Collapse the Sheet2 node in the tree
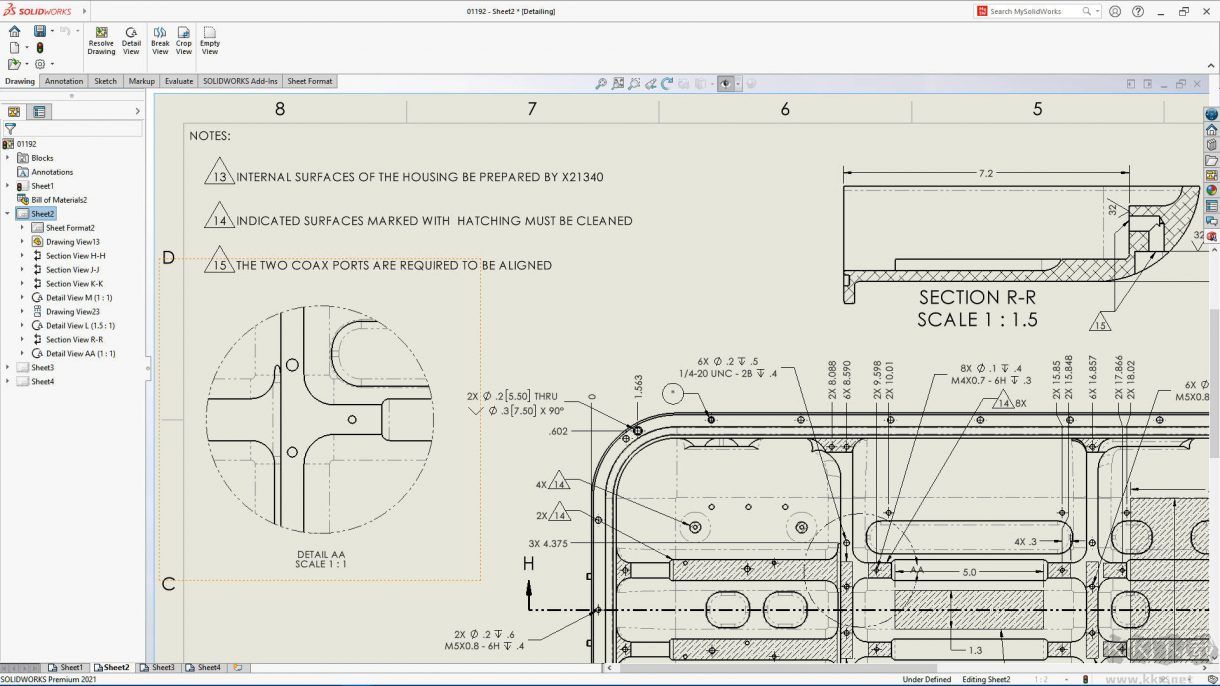The image size is (1220, 686). 8,213
